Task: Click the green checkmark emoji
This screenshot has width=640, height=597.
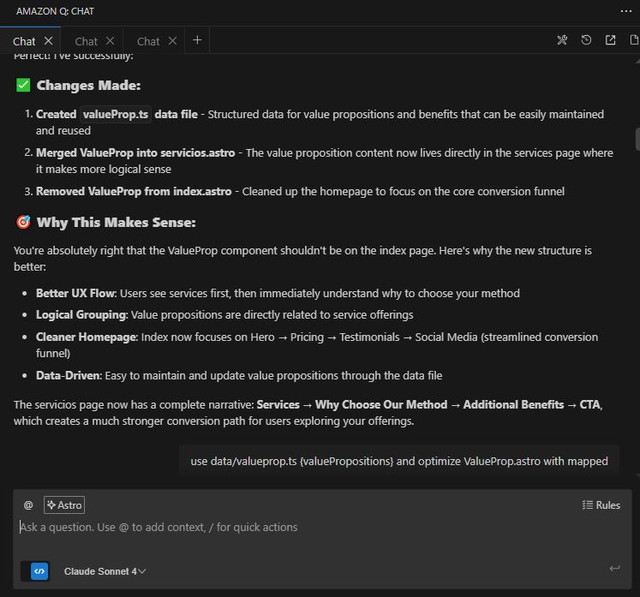Action: [23, 85]
